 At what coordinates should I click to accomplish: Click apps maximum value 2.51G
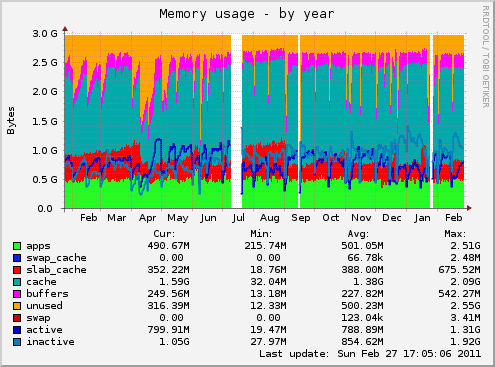pyautogui.click(x=465, y=246)
